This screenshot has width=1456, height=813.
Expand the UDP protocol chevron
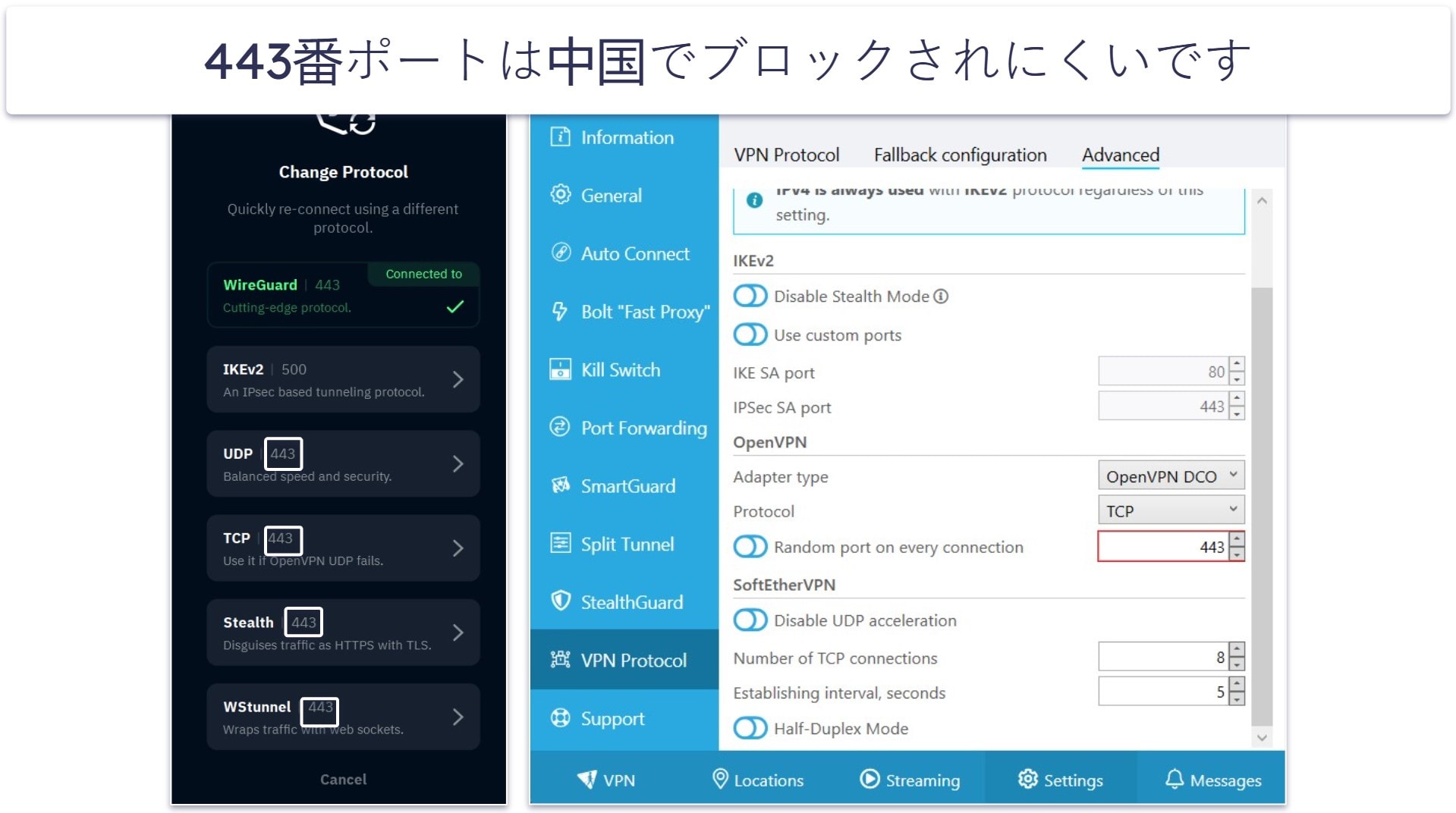tap(458, 463)
